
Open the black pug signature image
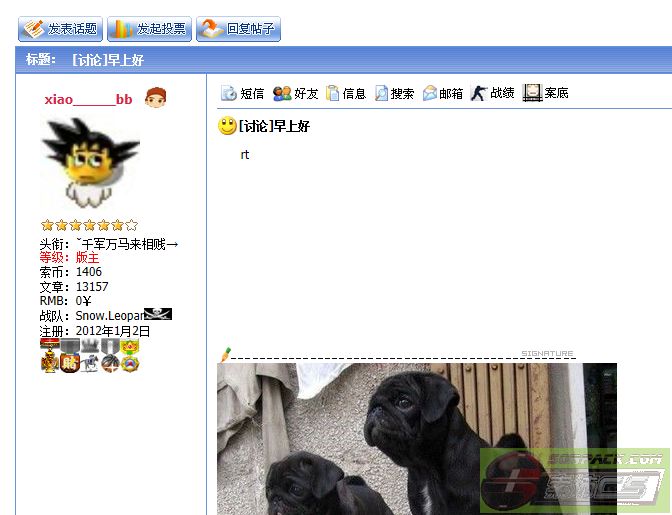pyautogui.click(x=416, y=438)
